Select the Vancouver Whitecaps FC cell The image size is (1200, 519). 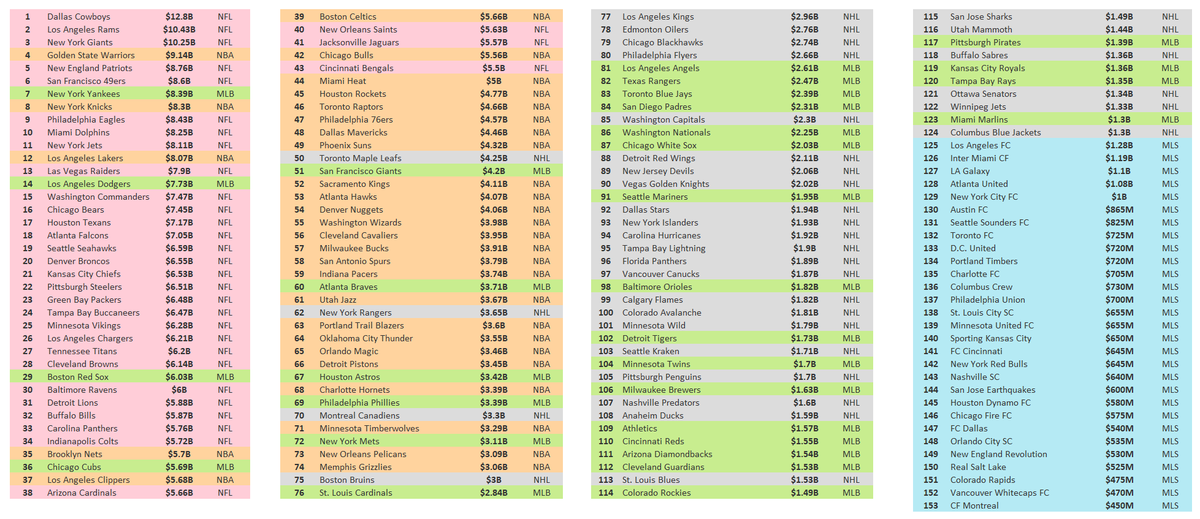coord(999,492)
